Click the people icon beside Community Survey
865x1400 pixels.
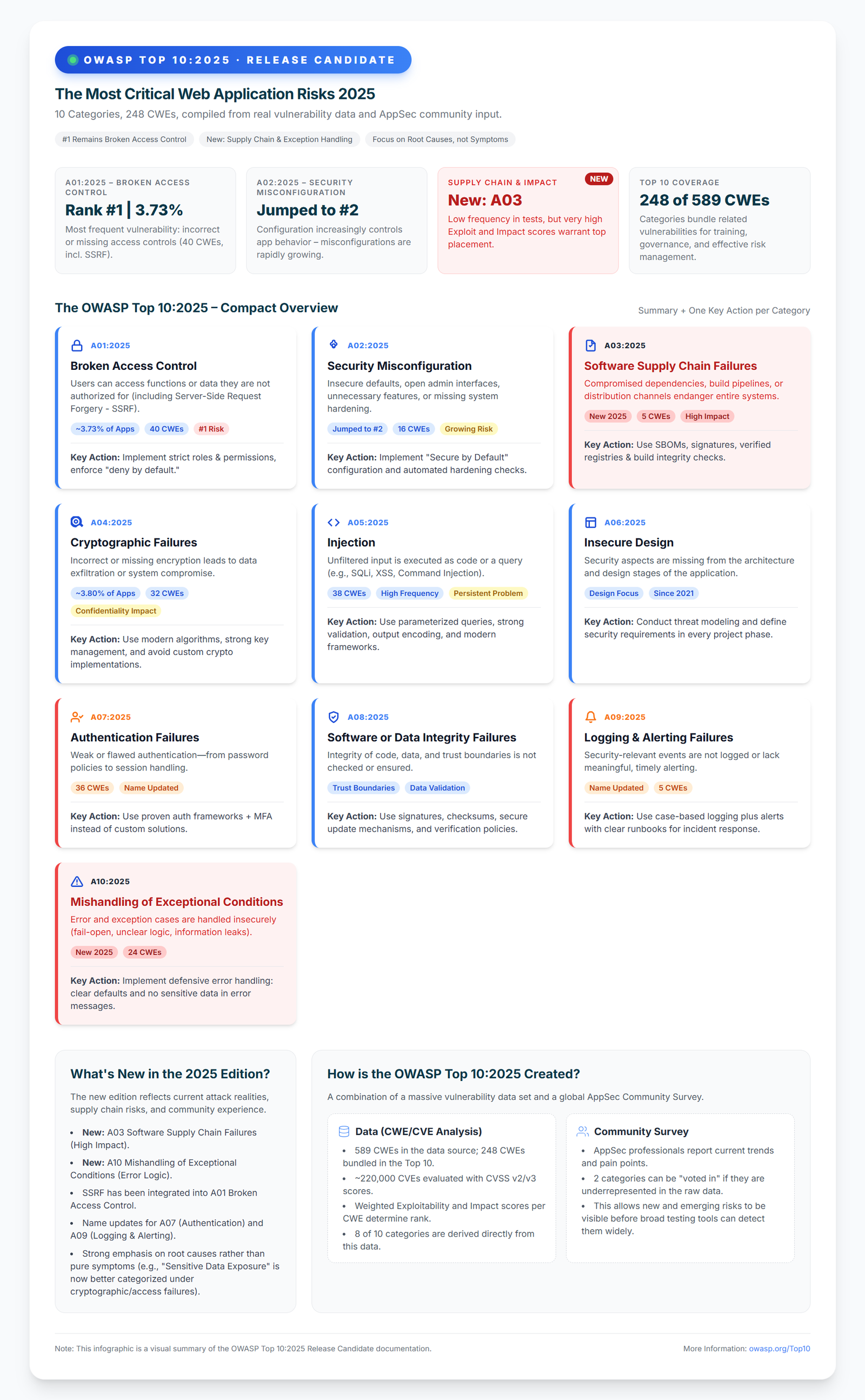pos(582,1132)
